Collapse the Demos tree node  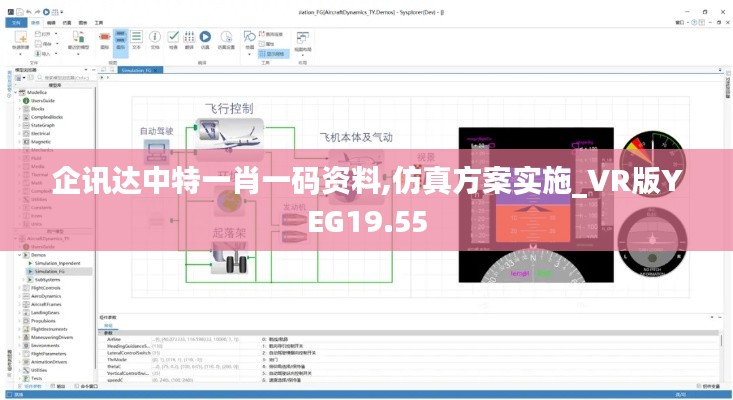click(20, 255)
